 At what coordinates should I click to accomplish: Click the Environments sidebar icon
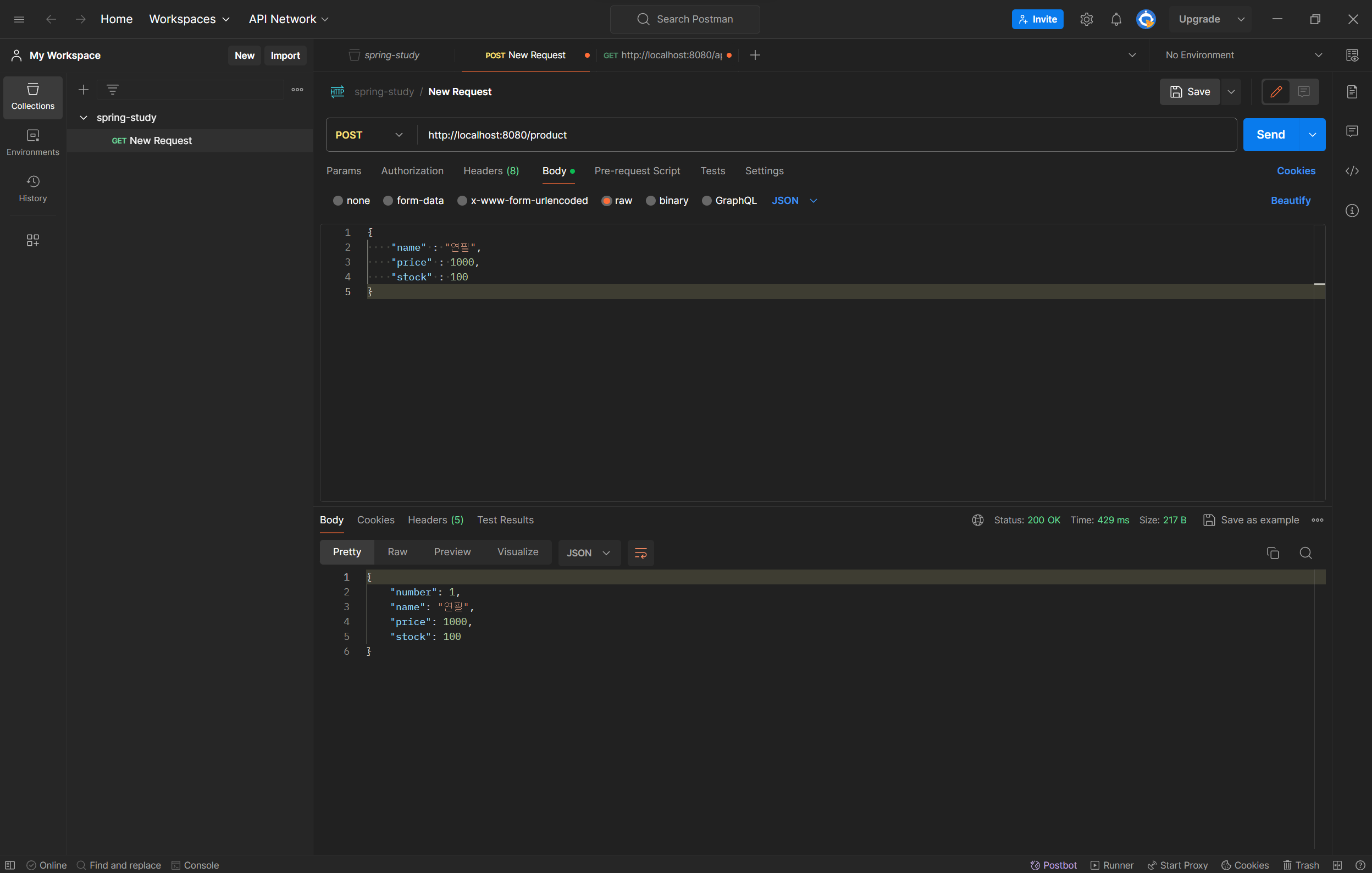32,142
